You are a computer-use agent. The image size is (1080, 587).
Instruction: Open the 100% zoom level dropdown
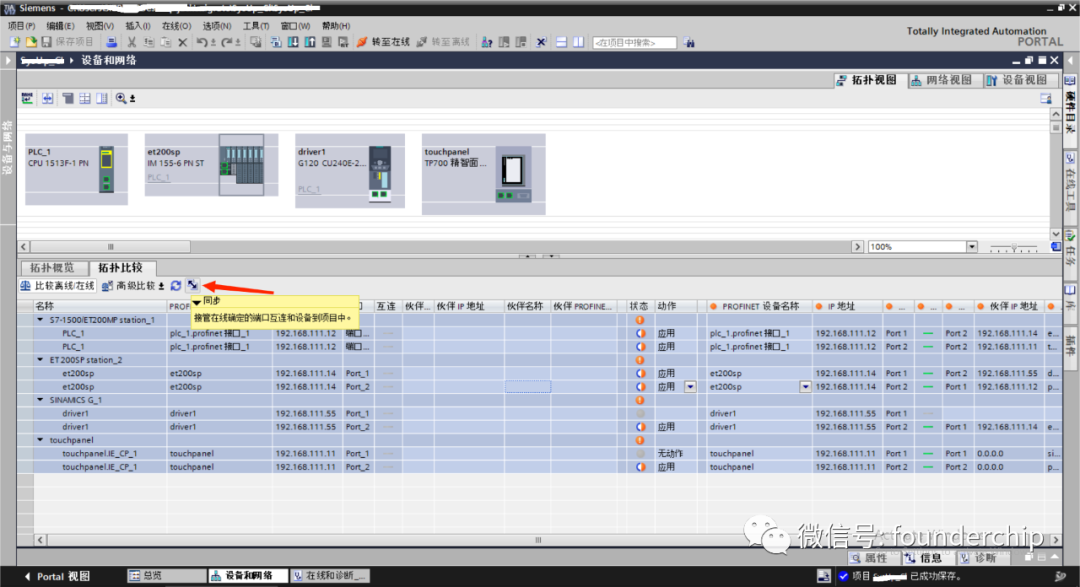tap(972, 247)
